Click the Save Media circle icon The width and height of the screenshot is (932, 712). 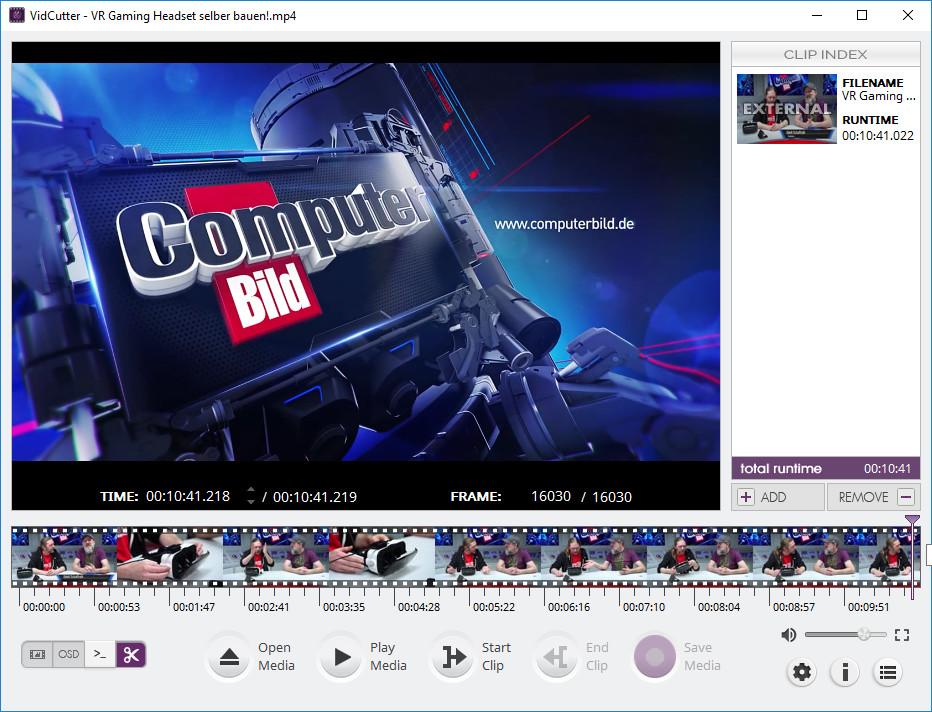pos(655,656)
